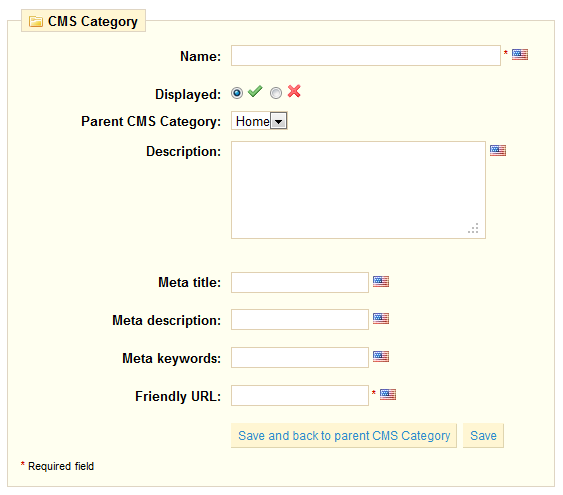
Task: Click the flag icon next to Description
Action: tap(498, 150)
